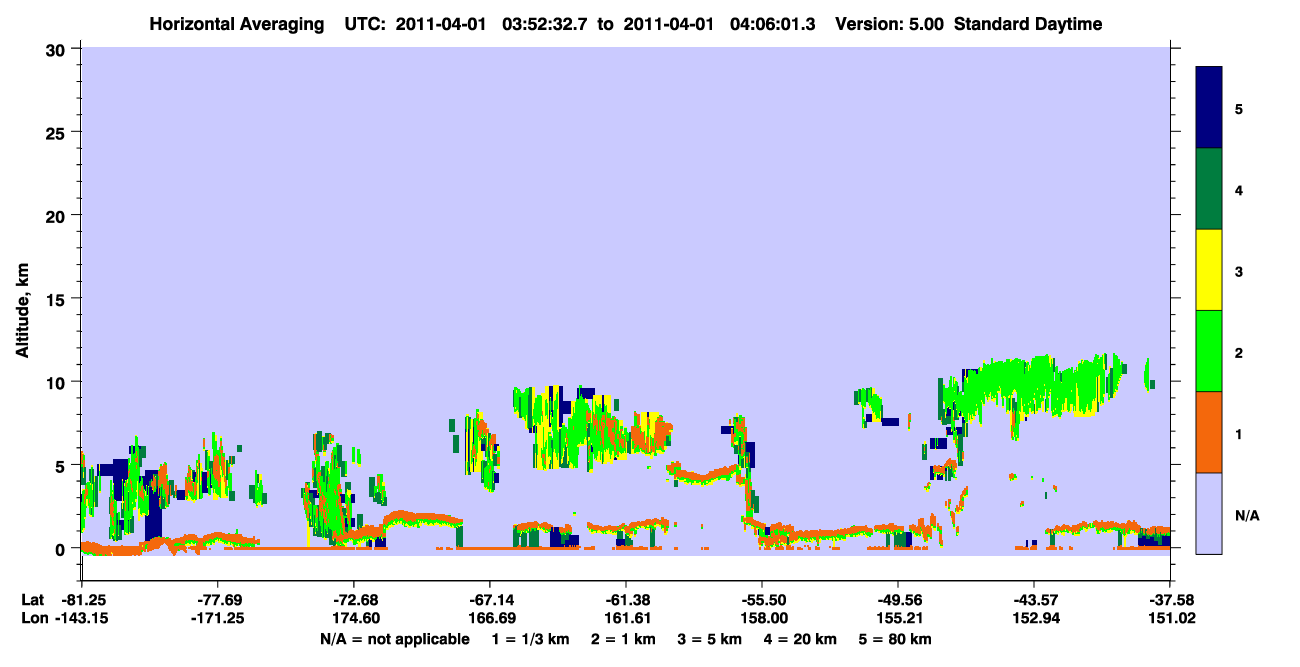Screen dimensions: 1300x667
Task: Click latitude value -55.50
Action: coord(762,600)
